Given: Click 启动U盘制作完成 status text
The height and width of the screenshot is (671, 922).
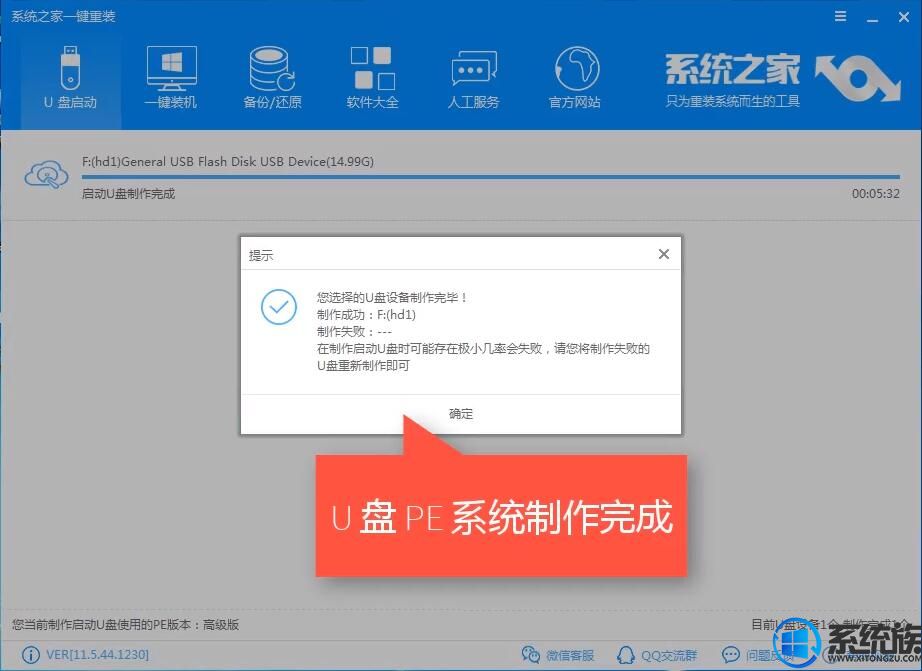Looking at the screenshot, I should 128,193.
